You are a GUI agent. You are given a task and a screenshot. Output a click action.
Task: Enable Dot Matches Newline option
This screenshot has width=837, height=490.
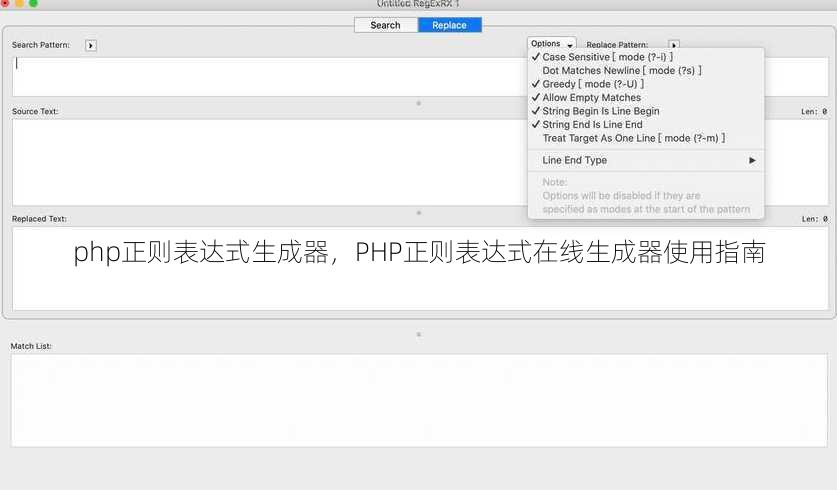[x=646, y=70]
